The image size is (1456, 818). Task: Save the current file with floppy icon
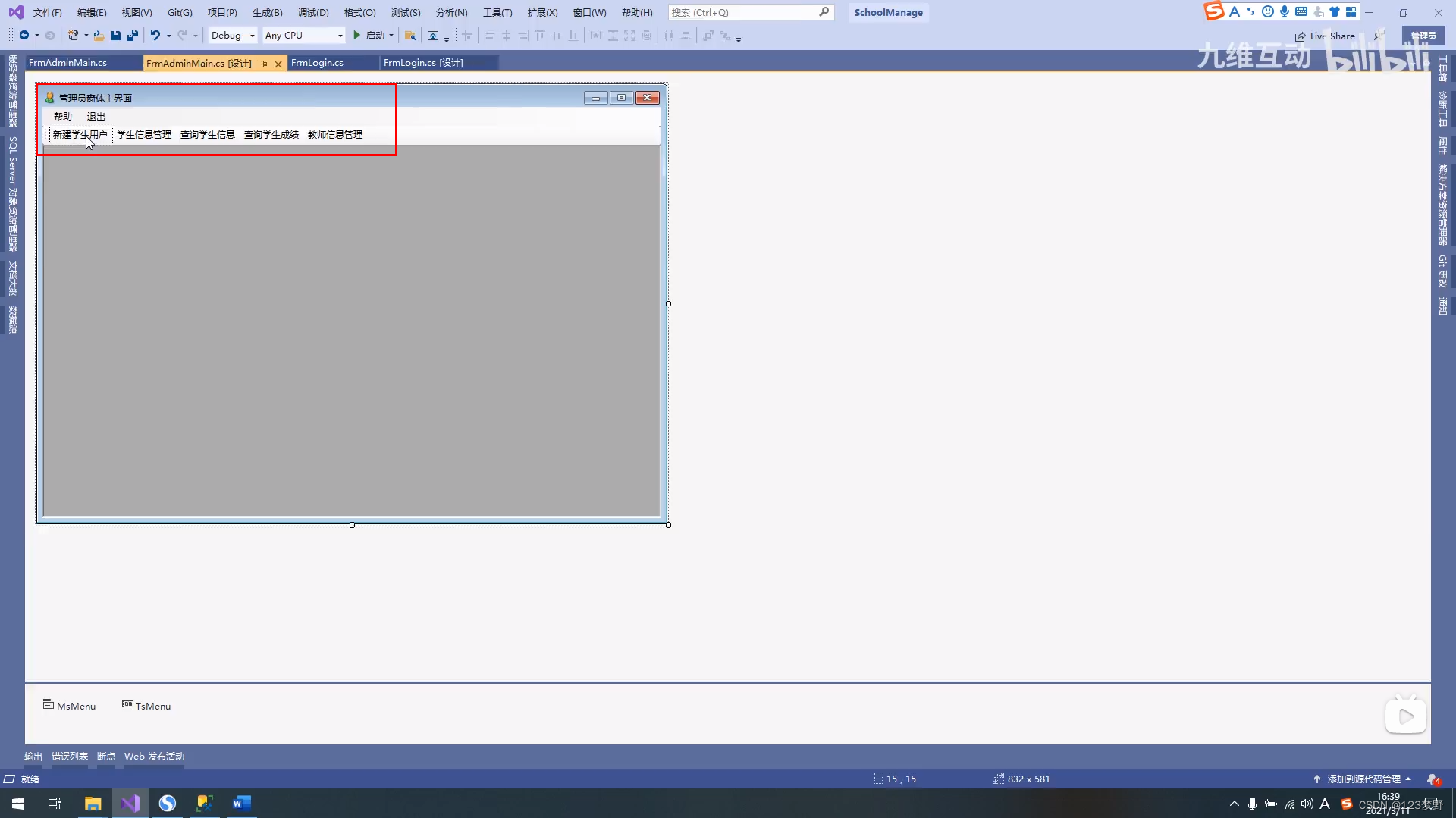pos(116,36)
